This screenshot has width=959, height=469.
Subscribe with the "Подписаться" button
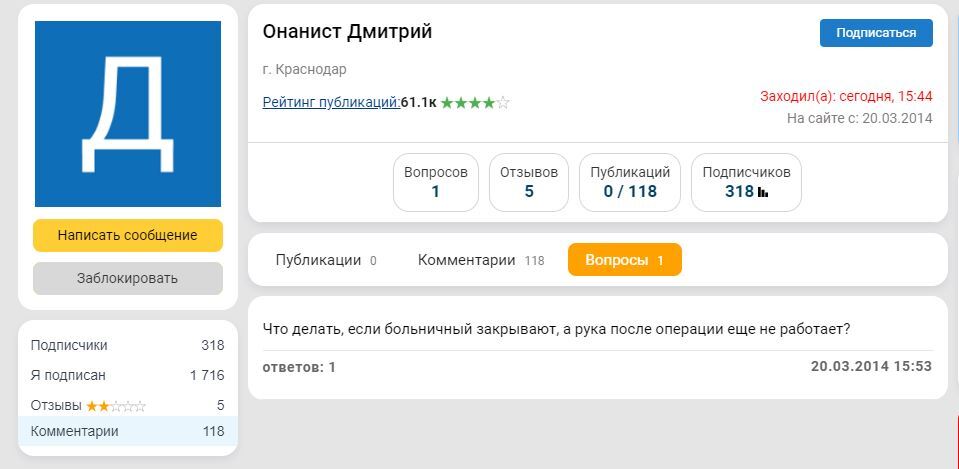coord(876,33)
